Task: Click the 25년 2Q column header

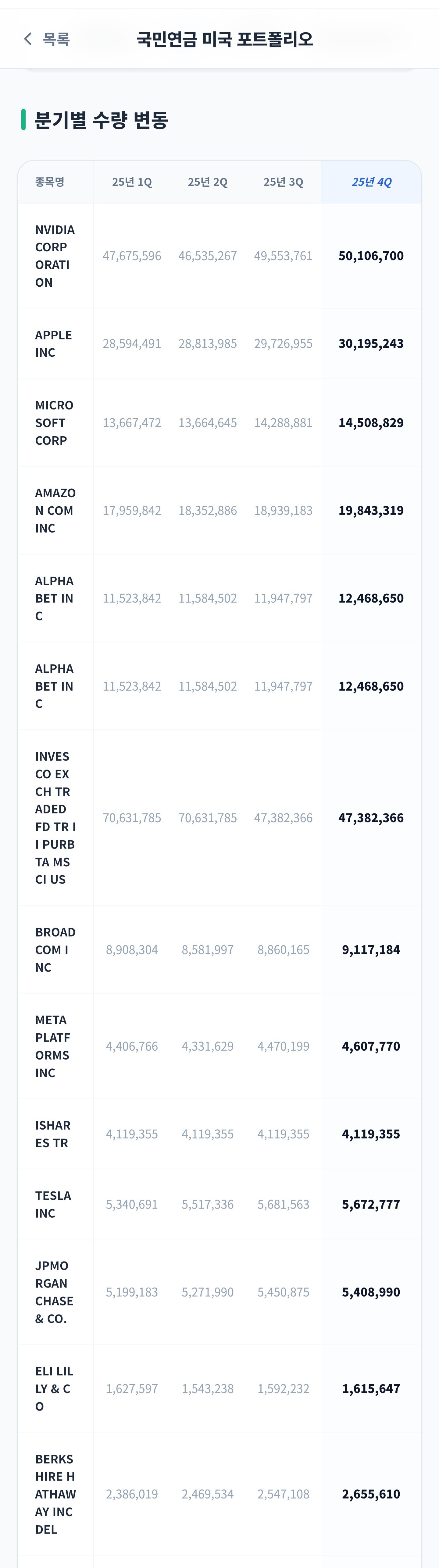Action: tap(208, 182)
